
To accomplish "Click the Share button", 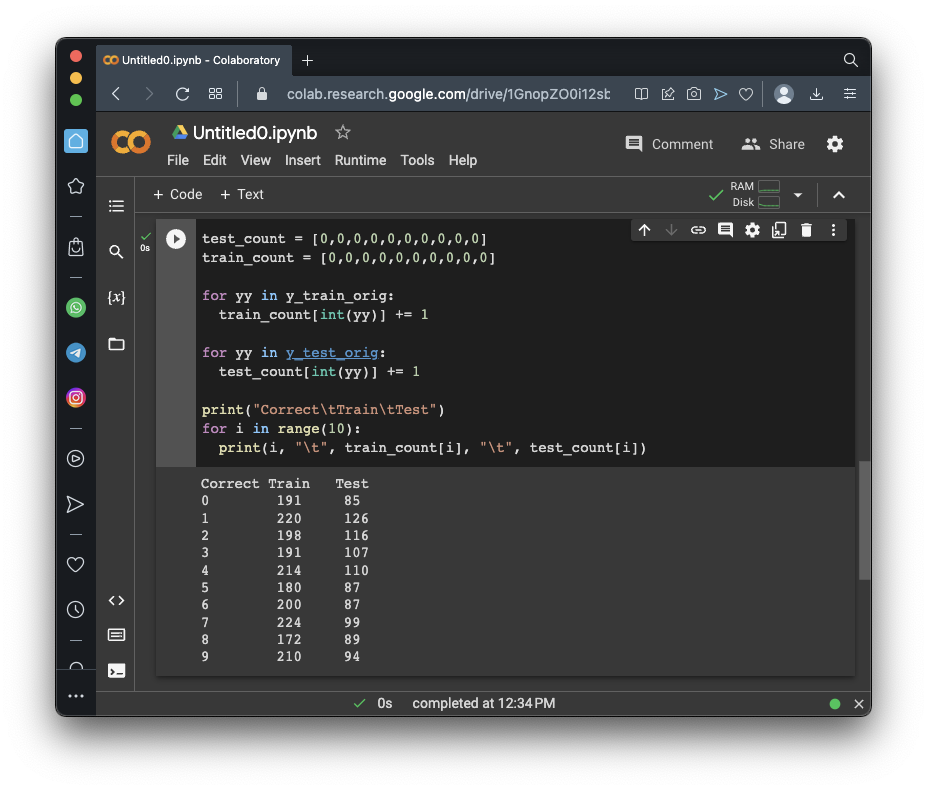I will tap(773, 144).
